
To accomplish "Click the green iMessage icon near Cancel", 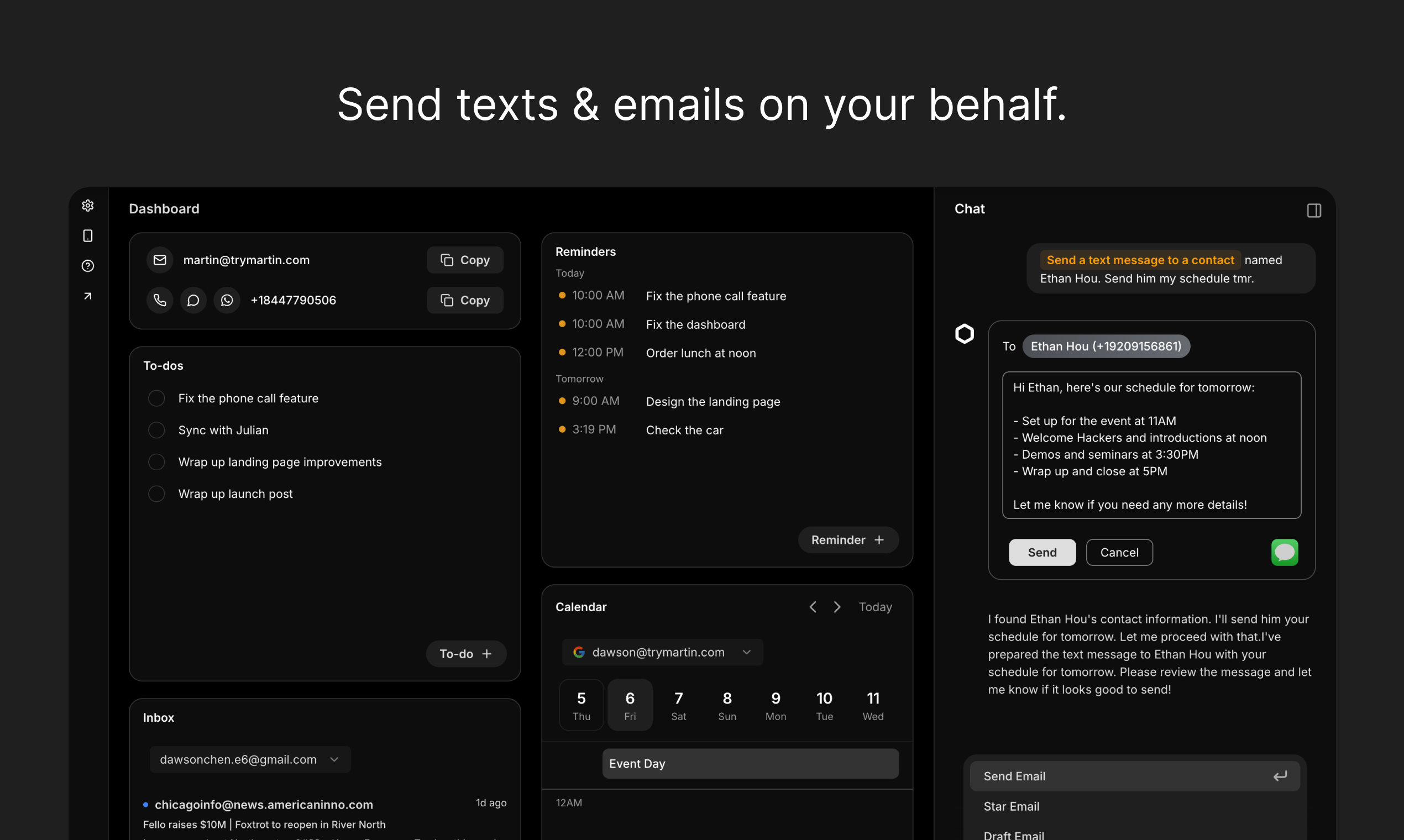I will 1285,553.
